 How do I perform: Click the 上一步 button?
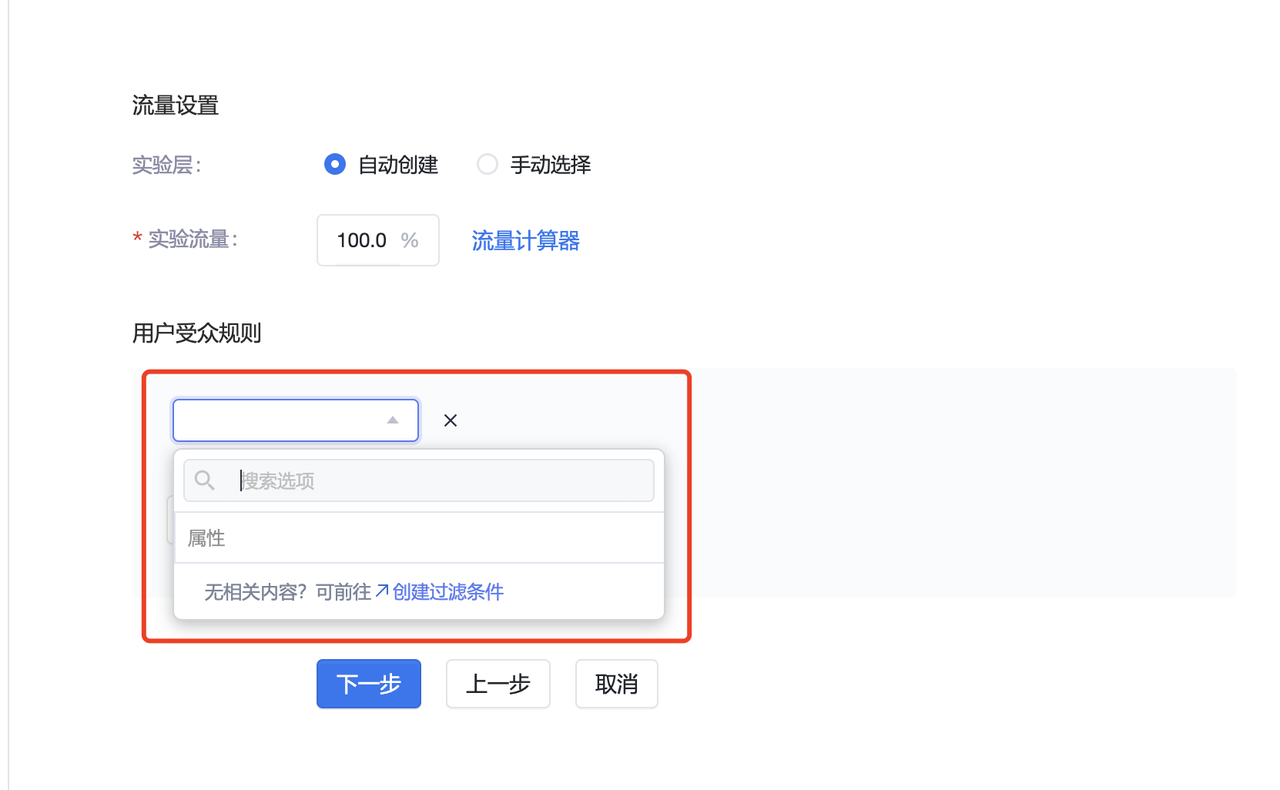point(498,684)
